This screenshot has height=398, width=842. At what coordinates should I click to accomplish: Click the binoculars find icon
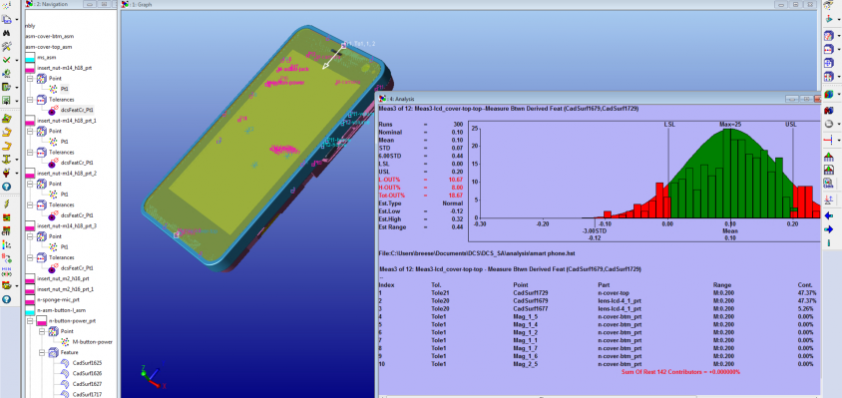click(7, 33)
